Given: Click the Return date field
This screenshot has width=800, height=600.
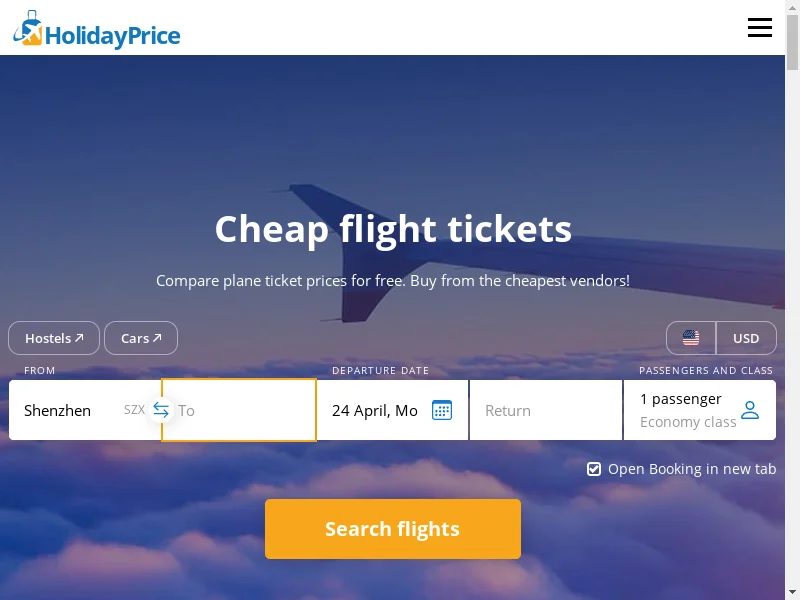Looking at the screenshot, I should [x=545, y=410].
